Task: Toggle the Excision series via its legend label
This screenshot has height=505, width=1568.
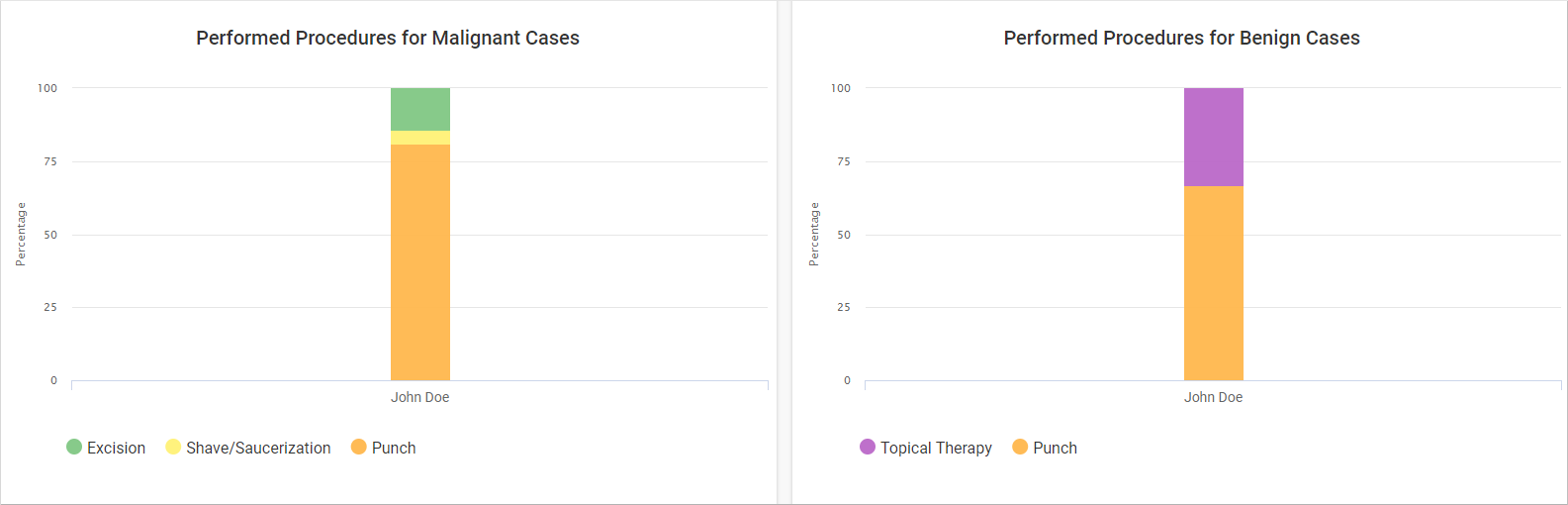Action: point(116,448)
